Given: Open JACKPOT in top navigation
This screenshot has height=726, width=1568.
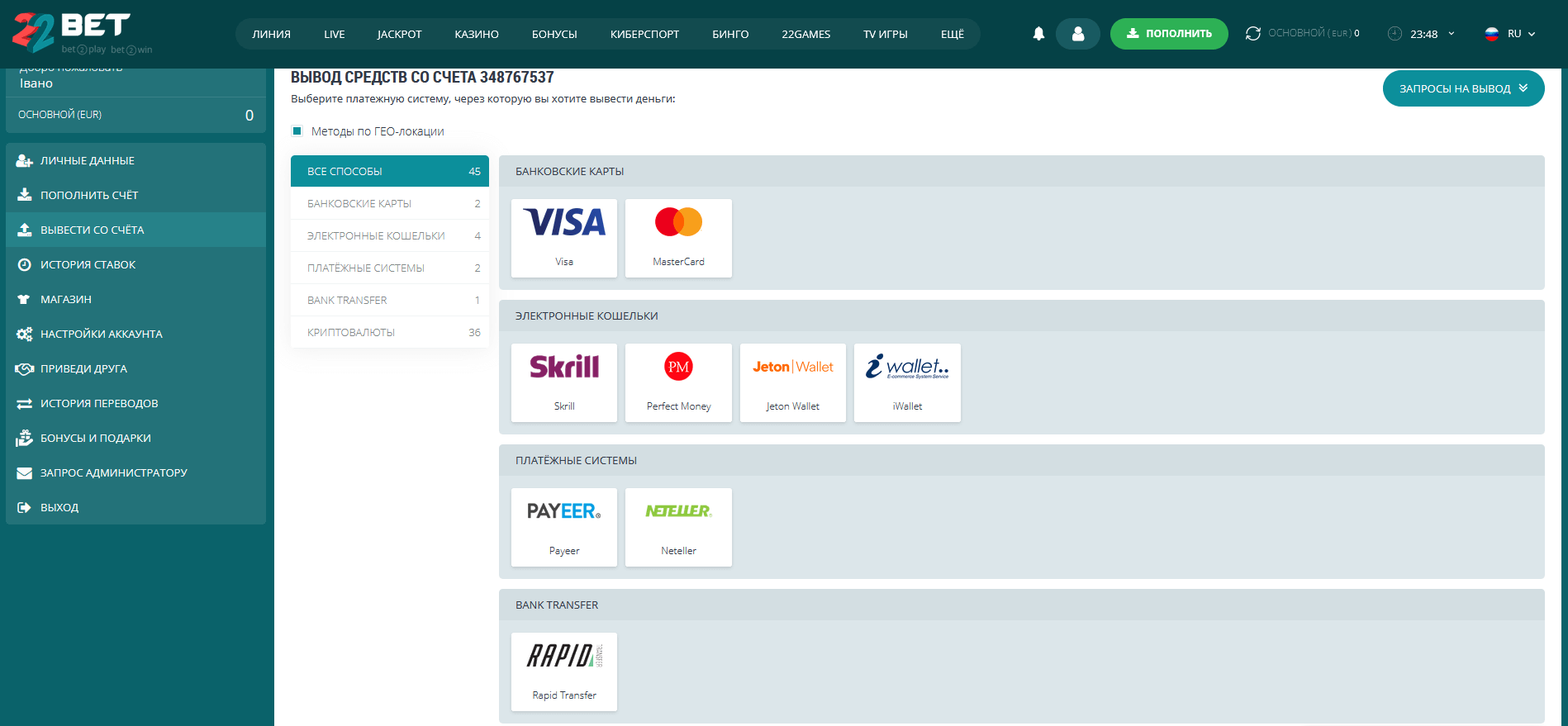Looking at the screenshot, I should (x=399, y=34).
